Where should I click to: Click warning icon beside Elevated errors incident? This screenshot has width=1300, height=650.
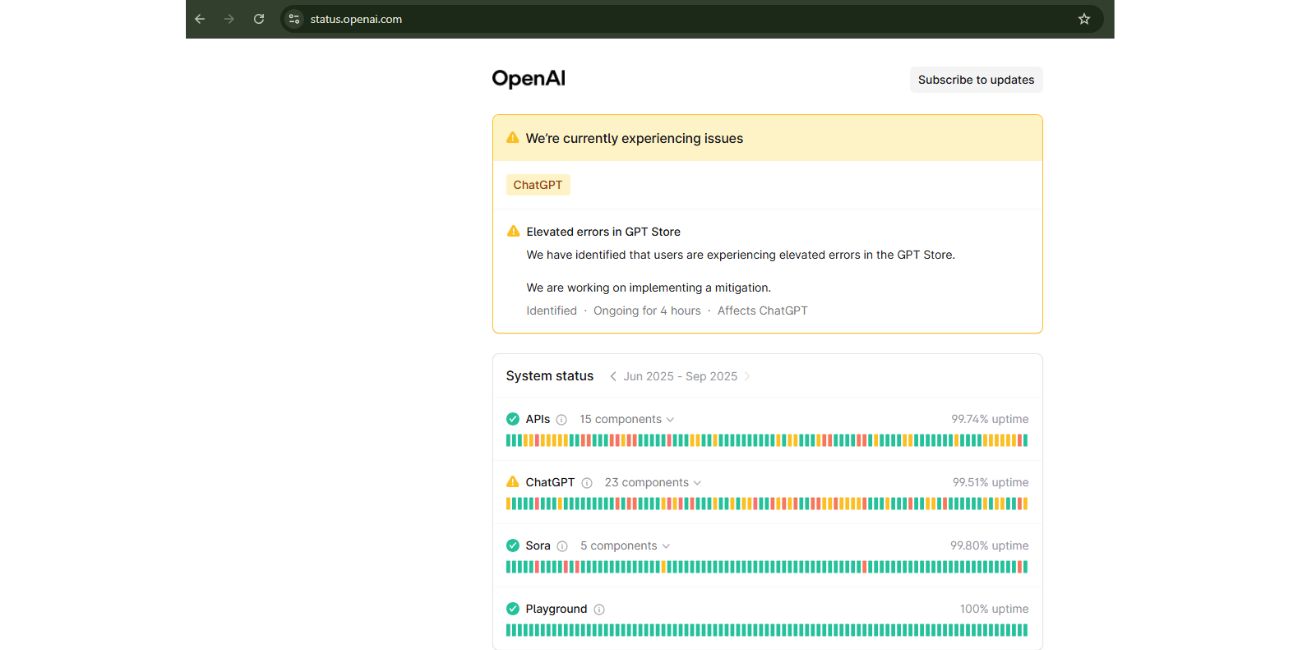pos(513,231)
